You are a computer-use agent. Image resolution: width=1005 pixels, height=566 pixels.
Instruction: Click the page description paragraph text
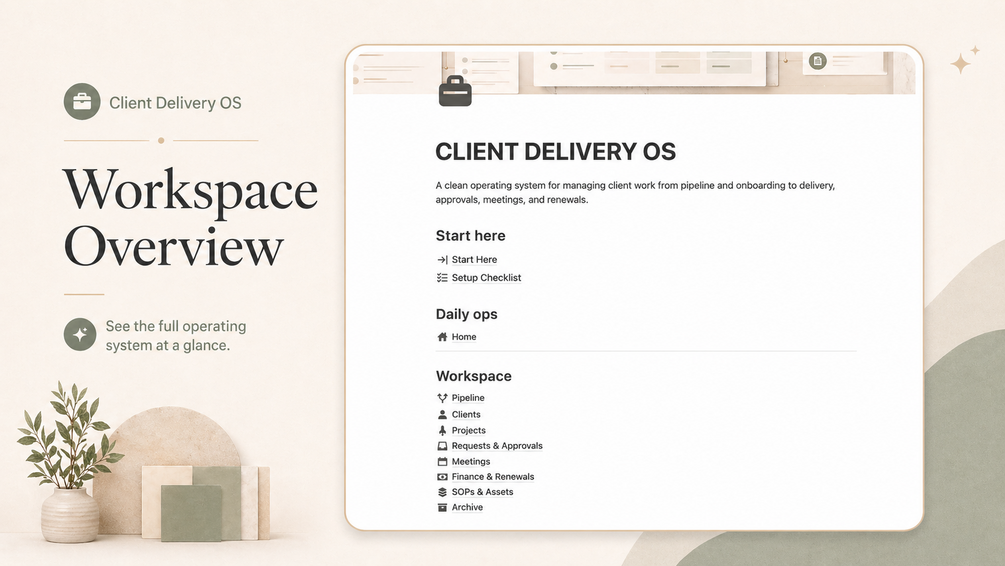[x=635, y=192]
